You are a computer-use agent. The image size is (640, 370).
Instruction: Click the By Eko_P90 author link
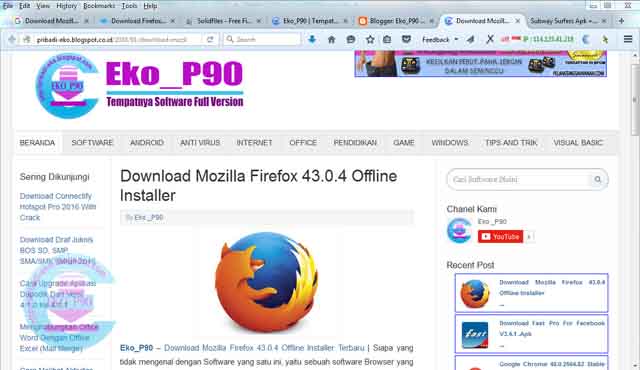click(x=149, y=217)
